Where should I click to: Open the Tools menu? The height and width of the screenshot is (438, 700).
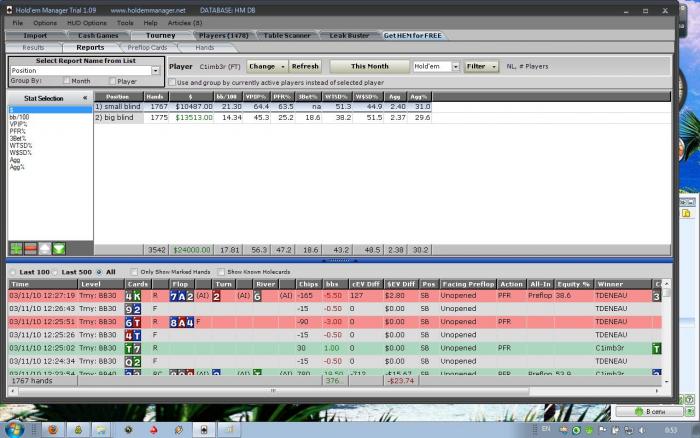[x=125, y=23]
